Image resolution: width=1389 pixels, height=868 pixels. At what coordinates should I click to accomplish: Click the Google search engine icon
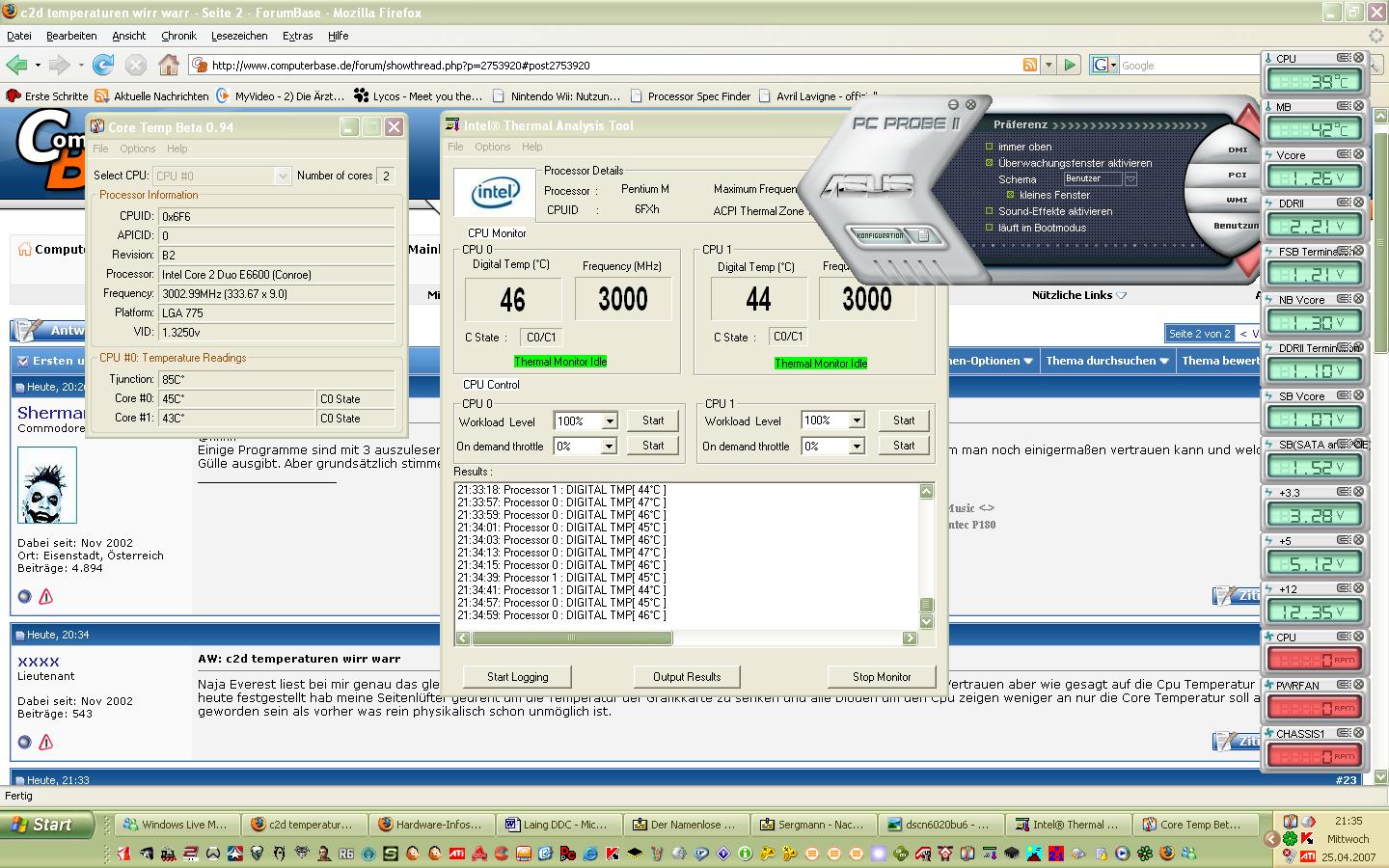click(x=1100, y=65)
